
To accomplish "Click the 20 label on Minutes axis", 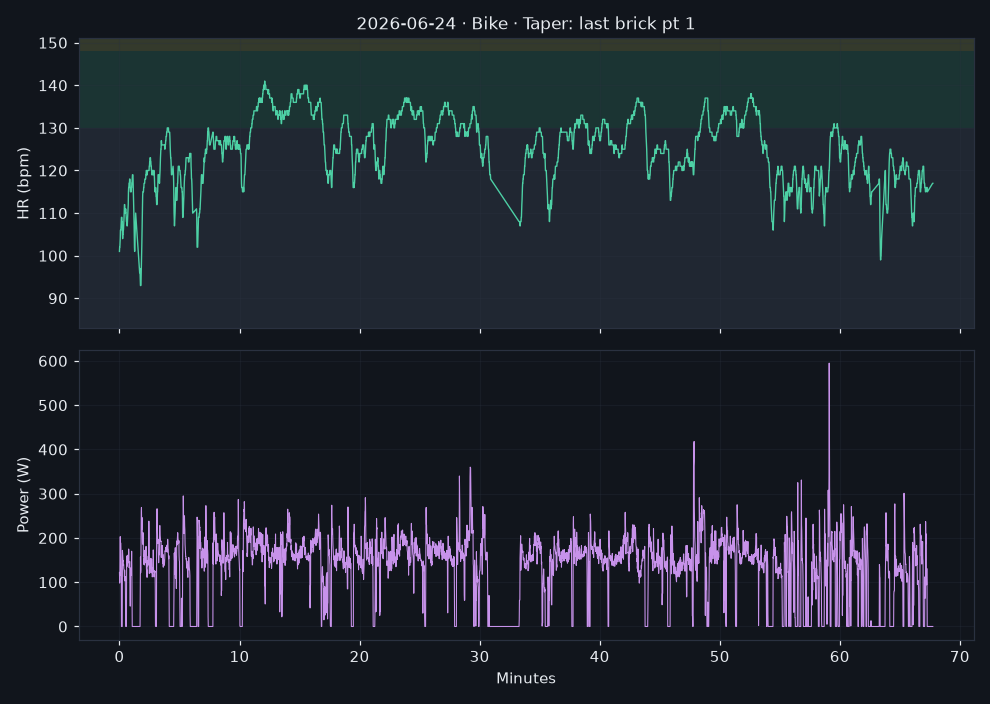I will (360, 657).
